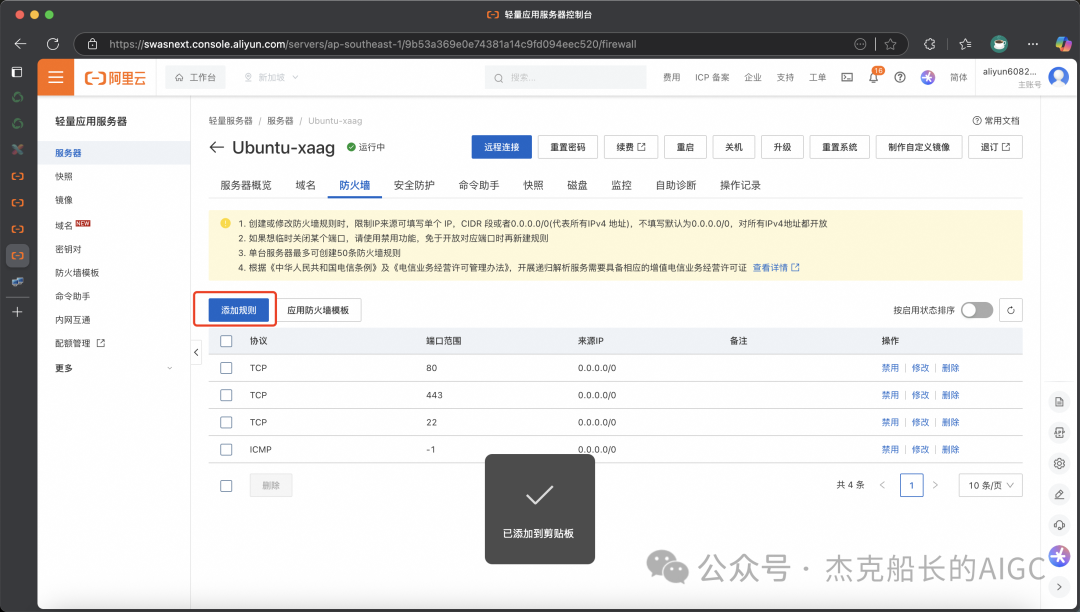
Task: Check the TCP port 443 rule checkbox
Action: pyautogui.click(x=226, y=395)
